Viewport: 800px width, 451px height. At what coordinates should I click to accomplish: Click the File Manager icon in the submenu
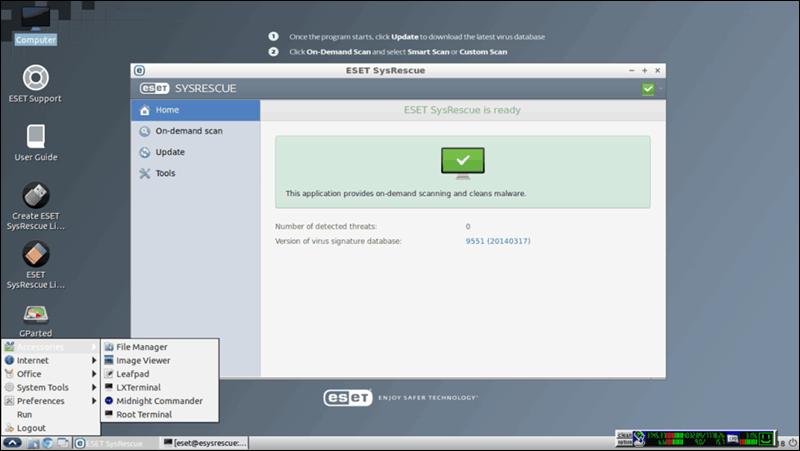(x=109, y=347)
